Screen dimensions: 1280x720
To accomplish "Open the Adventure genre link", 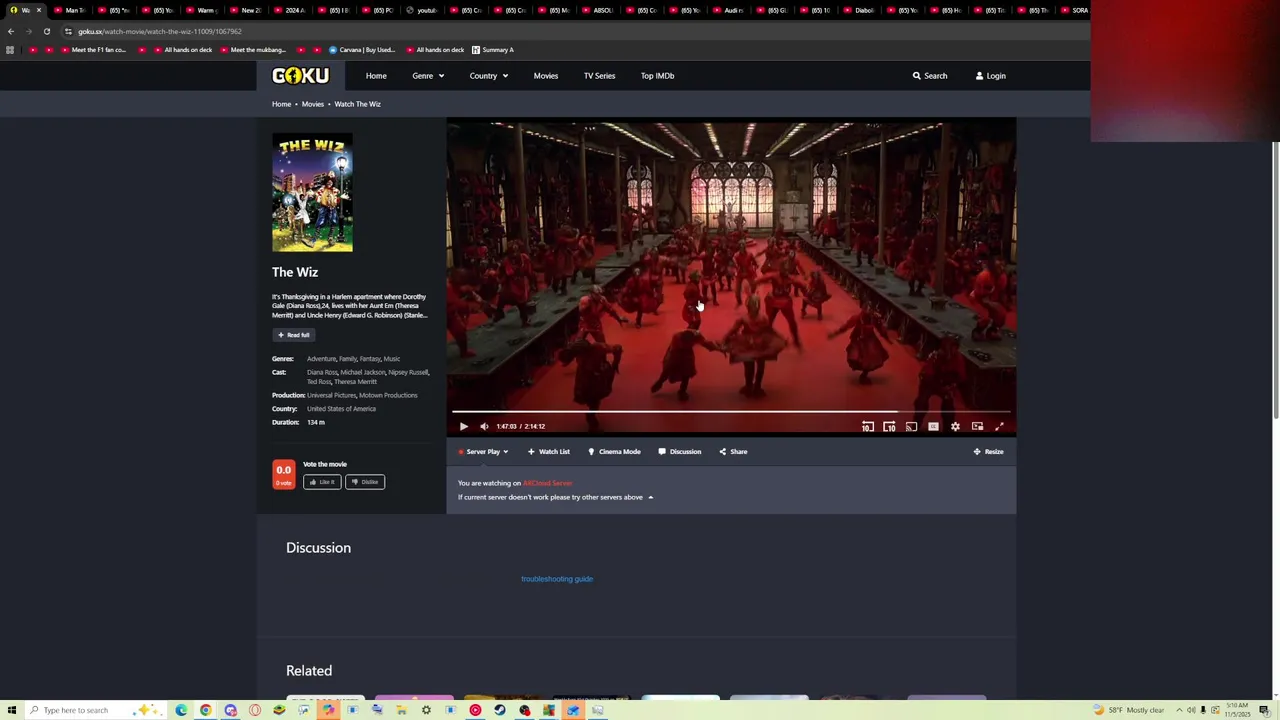I will click(x=321, y=359).
